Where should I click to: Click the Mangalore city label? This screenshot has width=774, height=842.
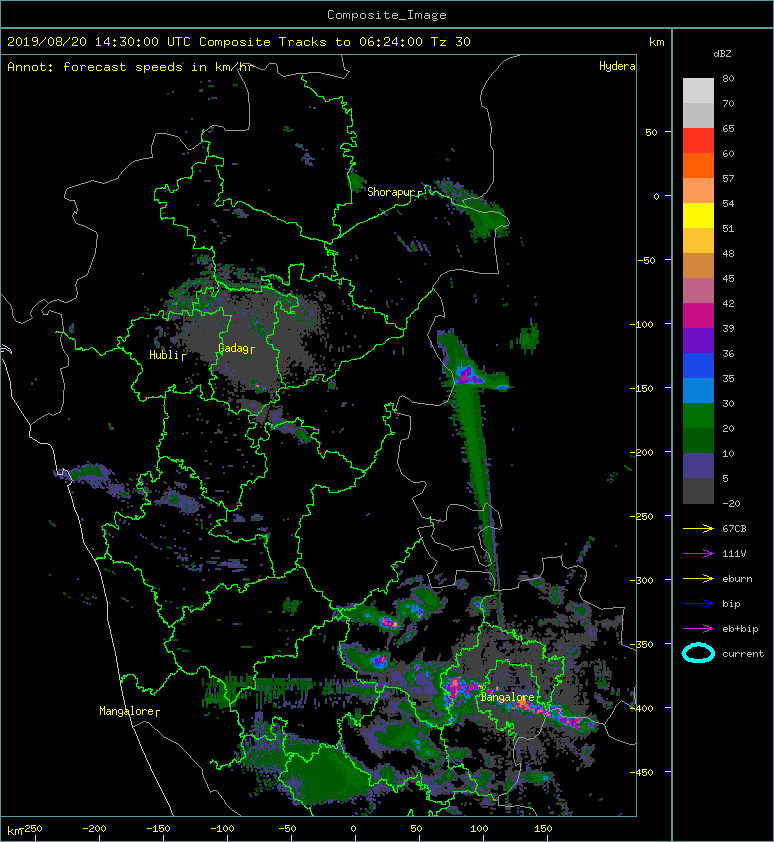tap(127, 711)
